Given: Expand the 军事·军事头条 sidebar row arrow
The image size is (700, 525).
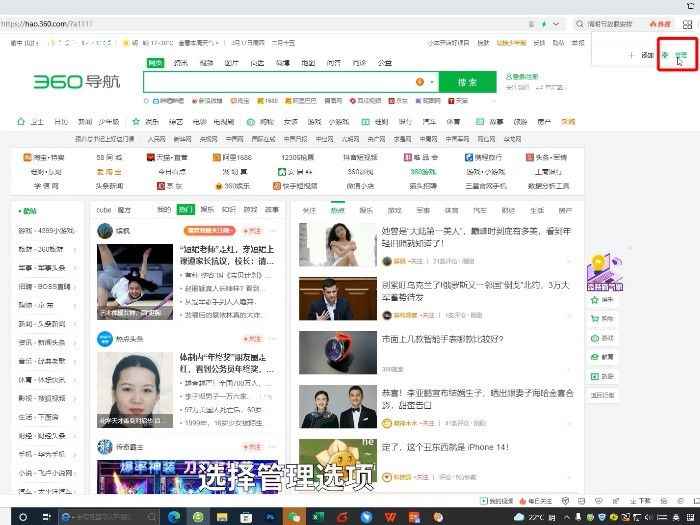Looking at the screenshot, I should [75, 268].
